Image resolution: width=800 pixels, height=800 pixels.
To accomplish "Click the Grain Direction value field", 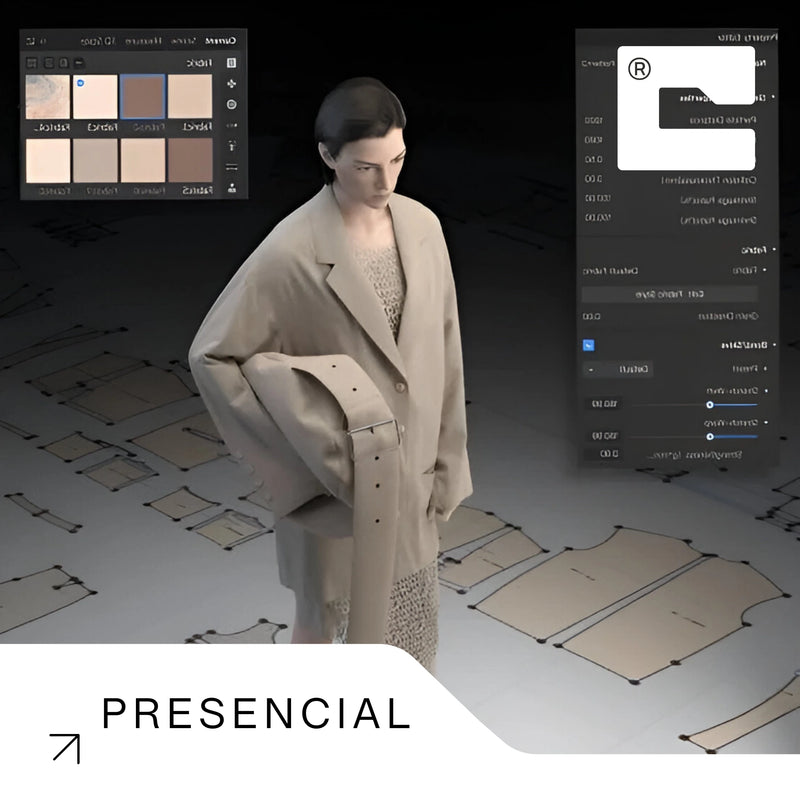I will click(592, 317).
